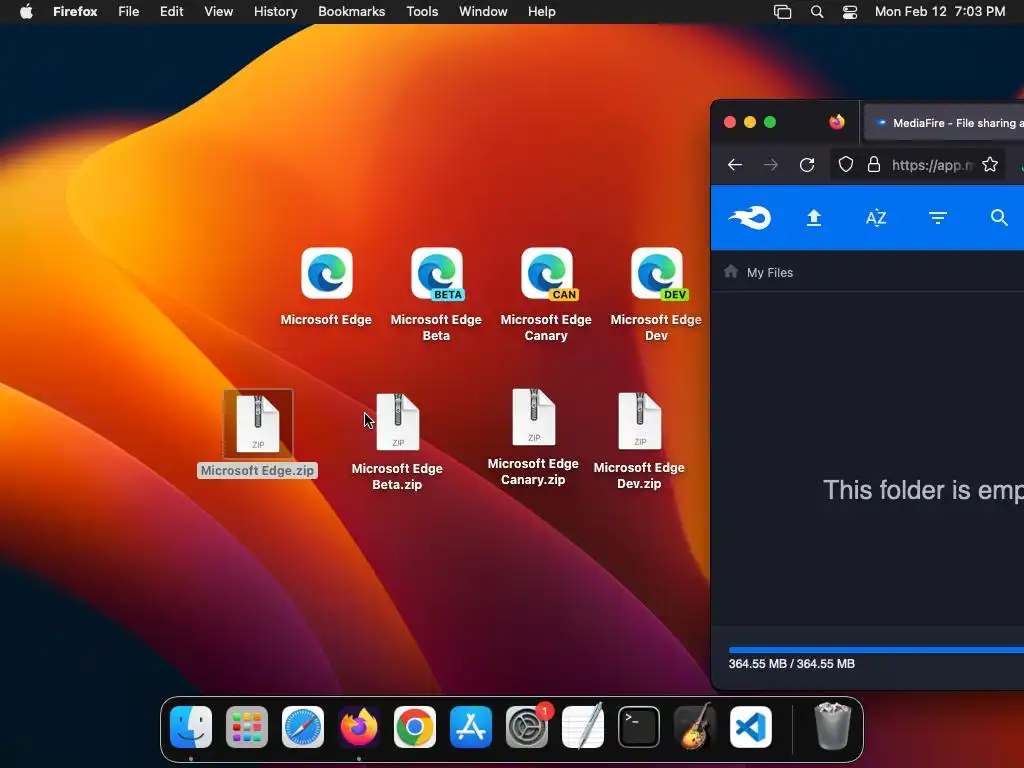Open the A-Z sort option in MediaFire
The image size is (1024, 768).
tap(876, 217)
